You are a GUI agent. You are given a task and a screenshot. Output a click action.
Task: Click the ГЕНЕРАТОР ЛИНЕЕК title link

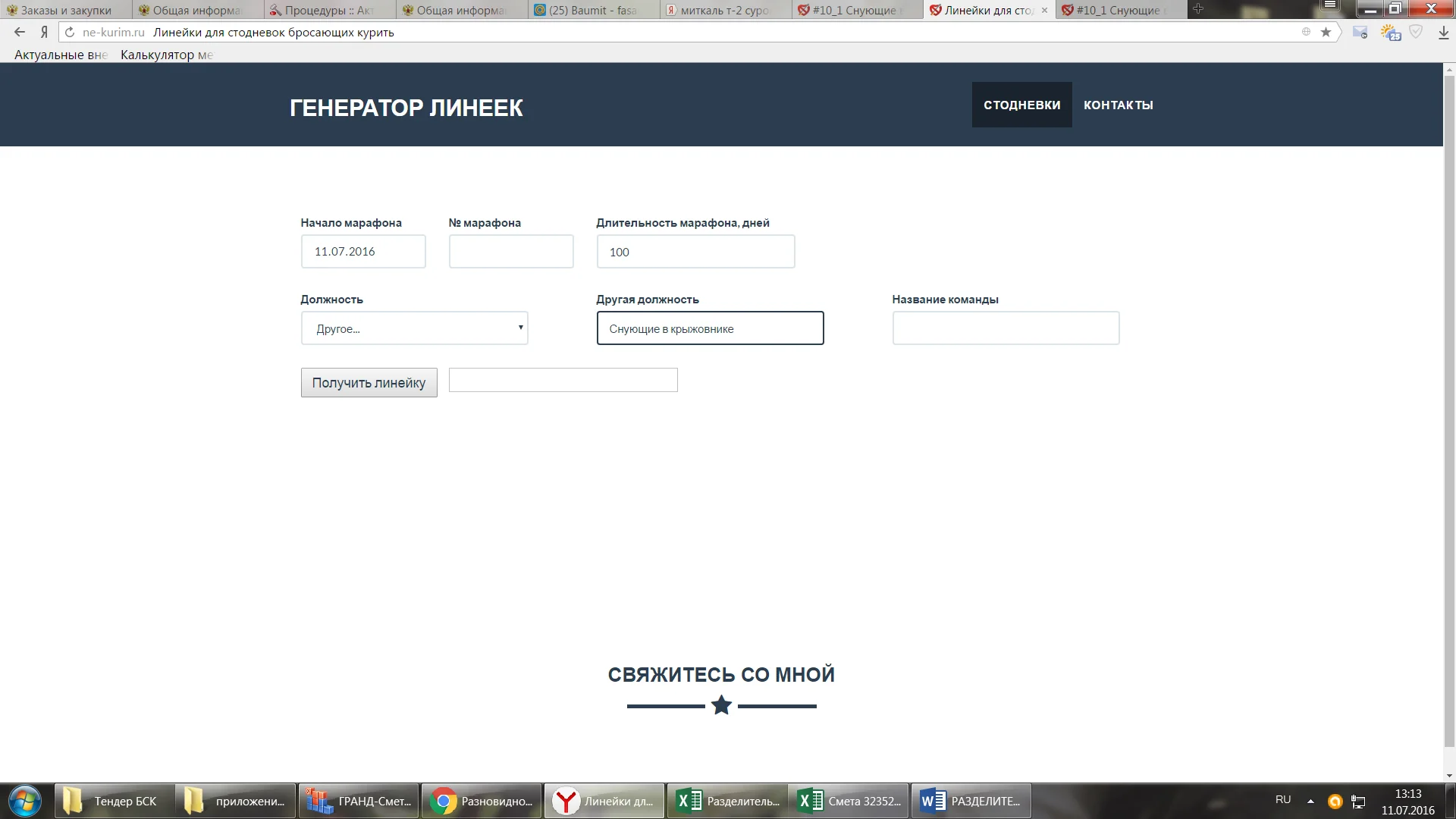point(406,108)
